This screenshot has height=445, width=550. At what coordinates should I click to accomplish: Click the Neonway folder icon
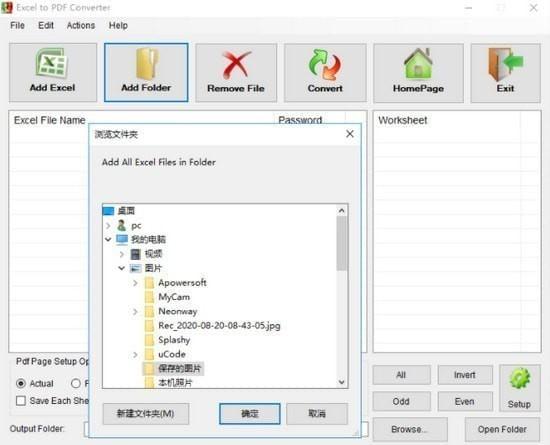click(149, 311)
